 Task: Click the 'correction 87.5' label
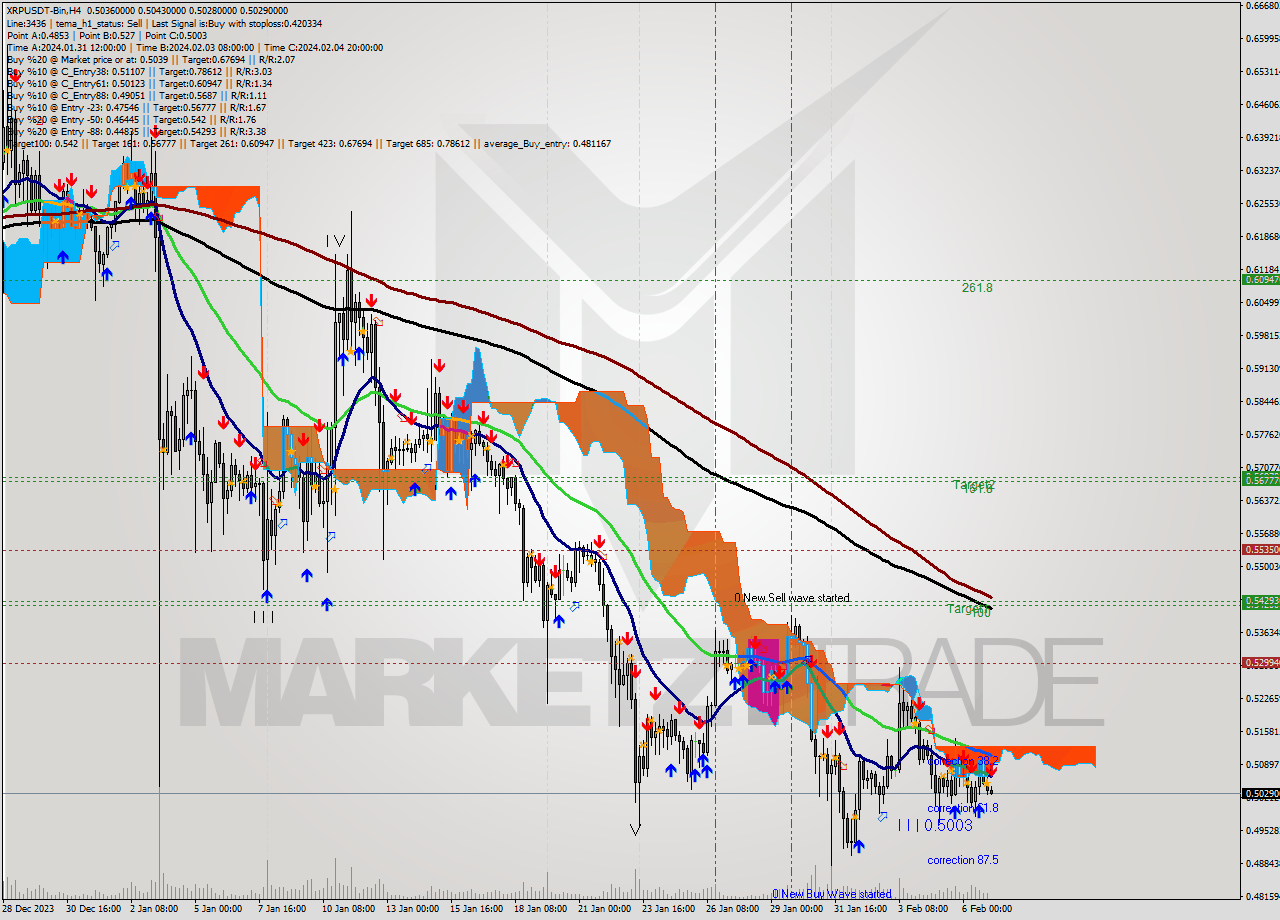(x=962, y=860)
